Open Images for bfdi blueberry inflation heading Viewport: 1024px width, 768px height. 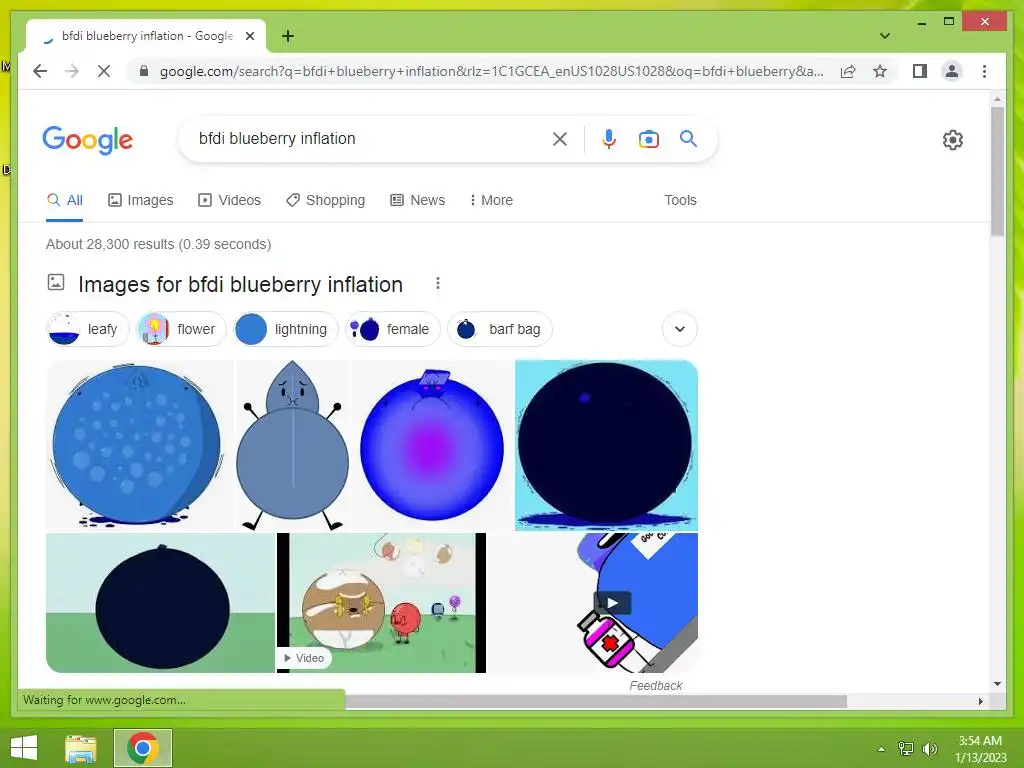240,285
